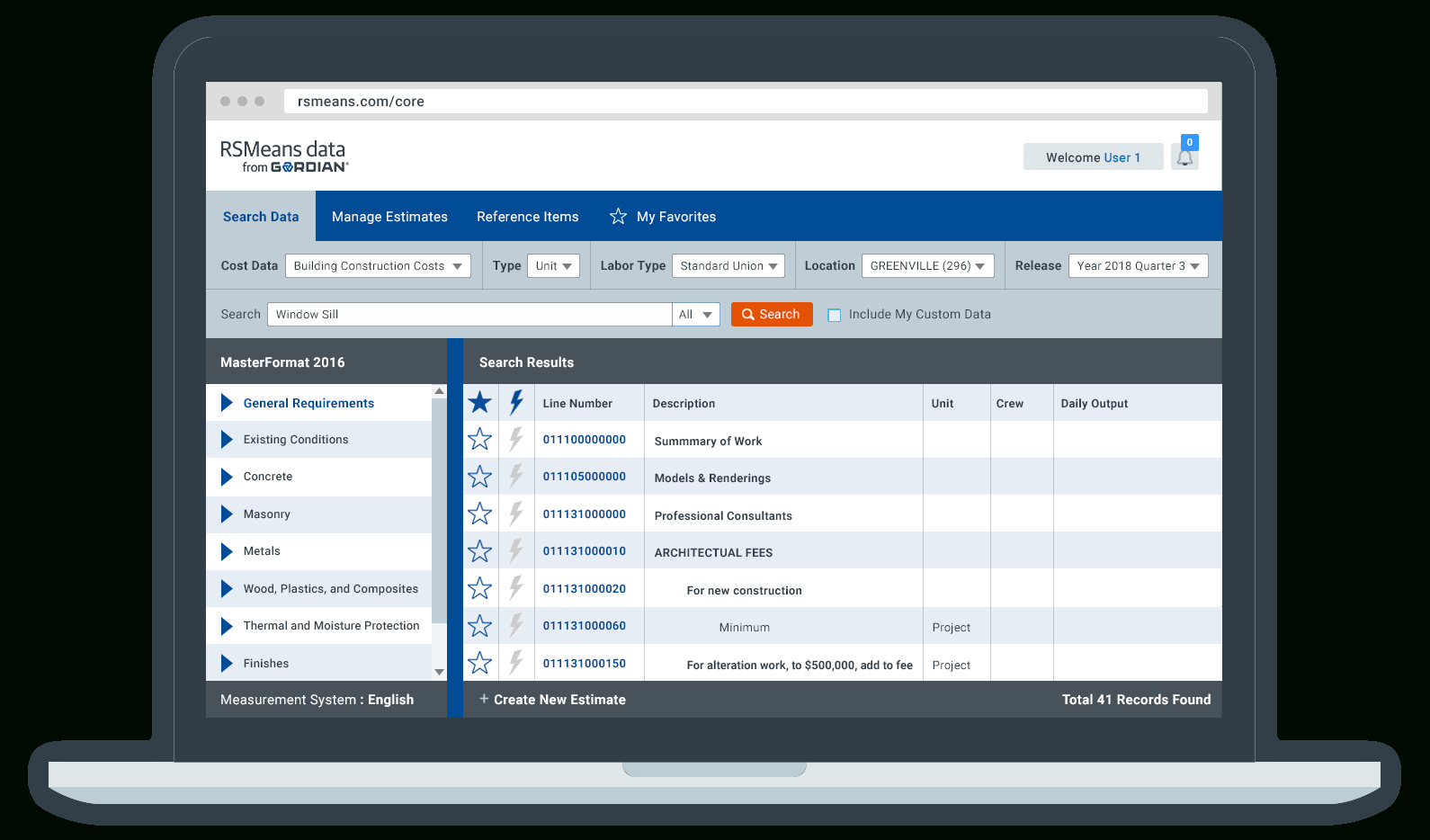Click the MasterFormat list scrollbar down arrow
Viewport: 1430px width, 840px height.
pyautogui.click(x=439, y=672)
